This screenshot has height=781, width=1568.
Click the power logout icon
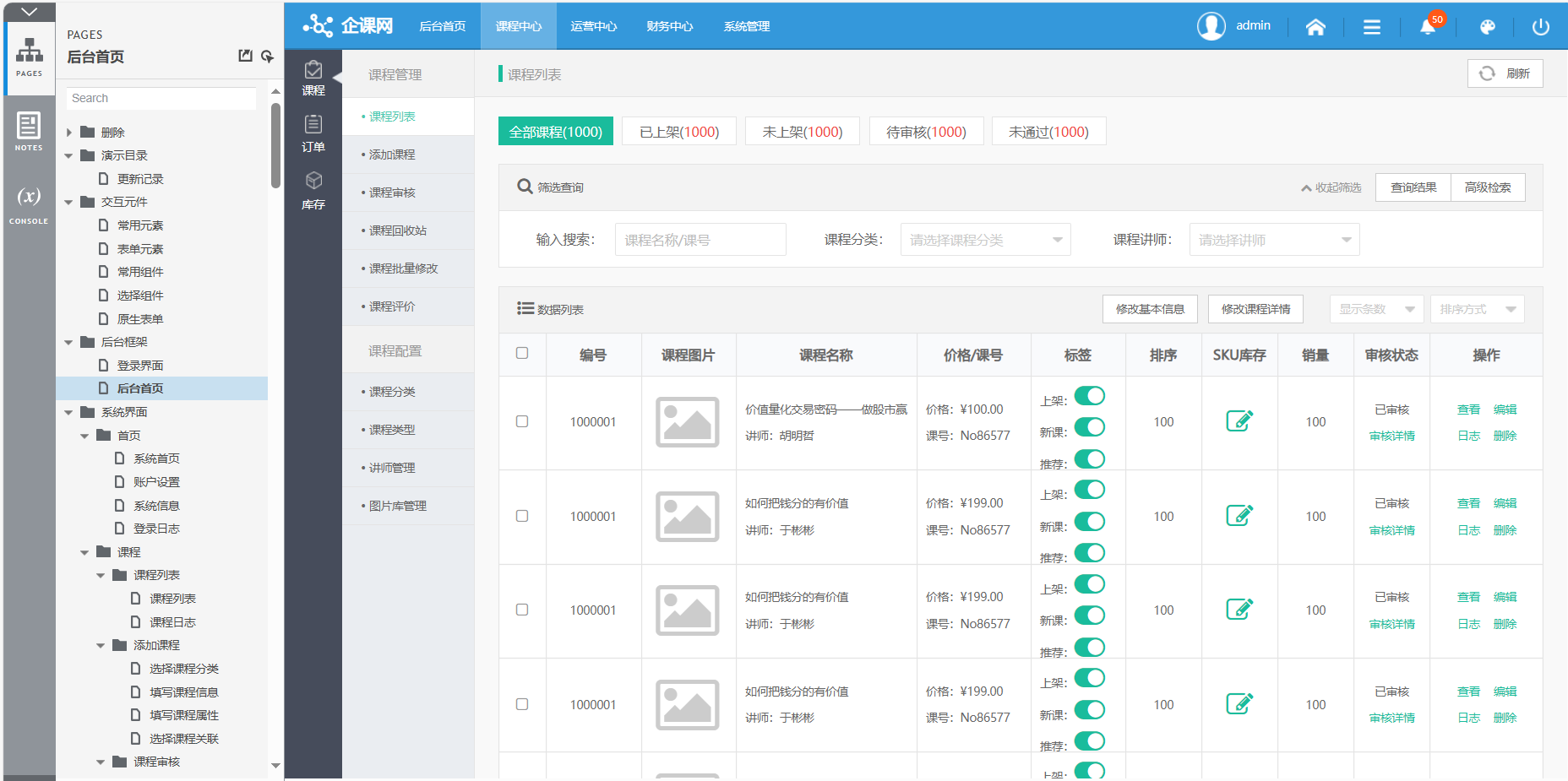pos(1541,27)
